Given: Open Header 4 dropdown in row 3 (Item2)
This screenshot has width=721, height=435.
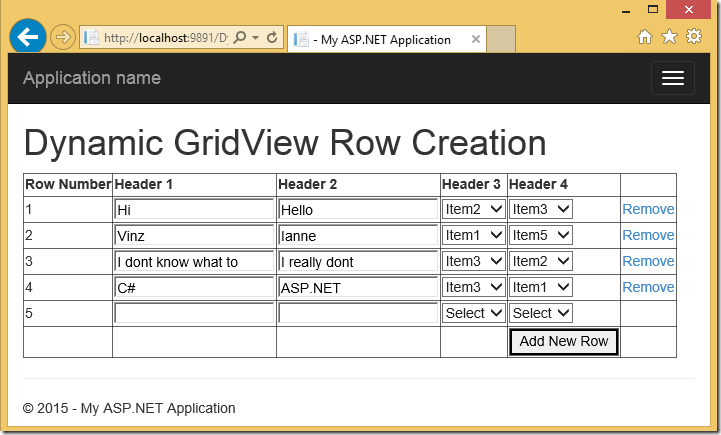Looking at the screenshot, I should [x=540, y=261].
